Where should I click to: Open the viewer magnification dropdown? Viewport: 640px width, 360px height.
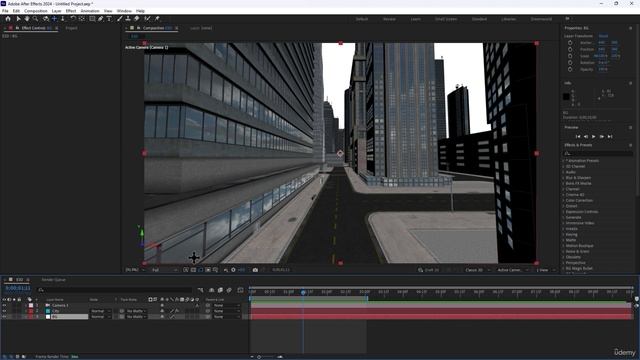135,270
